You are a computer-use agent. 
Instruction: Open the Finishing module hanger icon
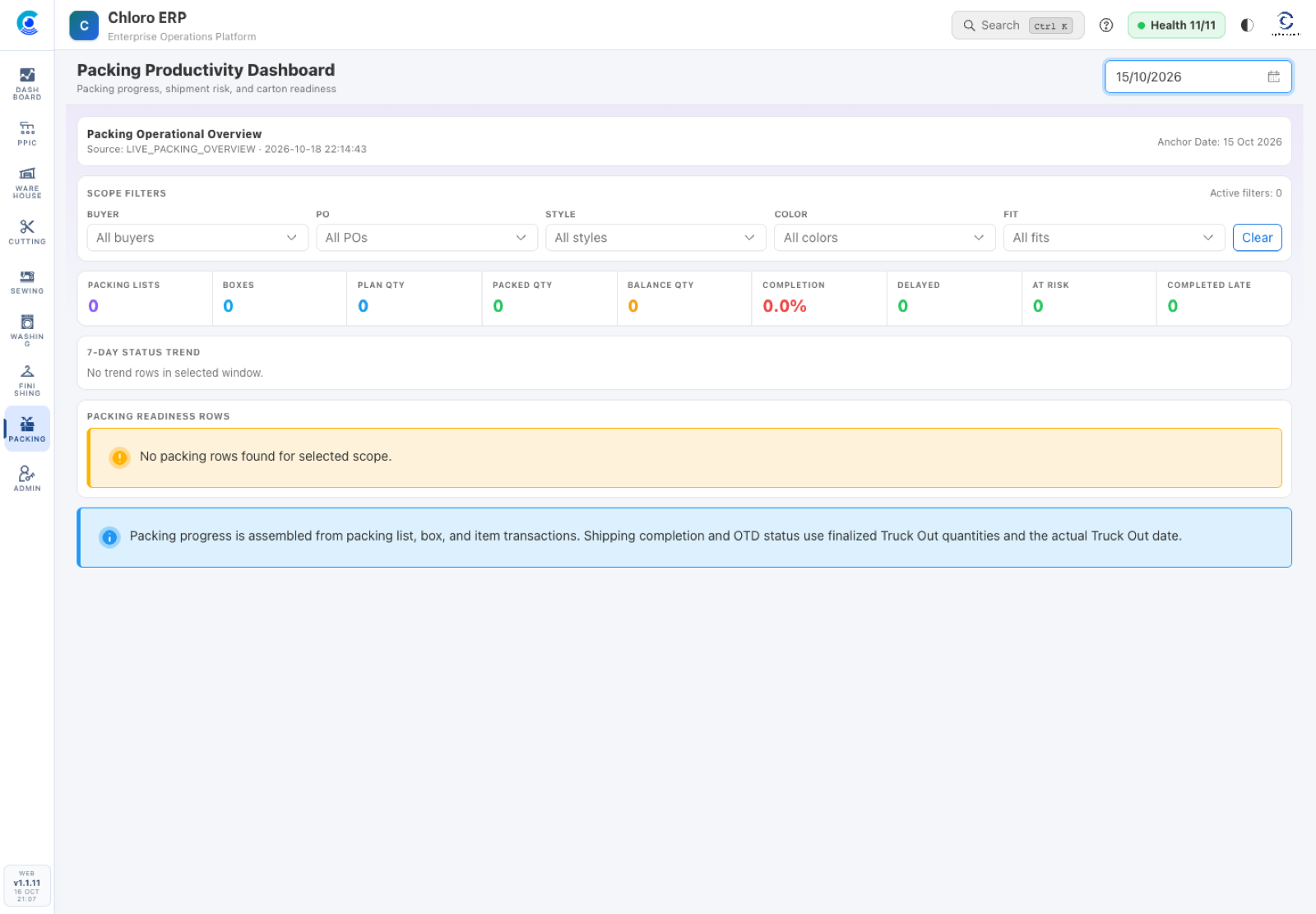pos(27,371)
